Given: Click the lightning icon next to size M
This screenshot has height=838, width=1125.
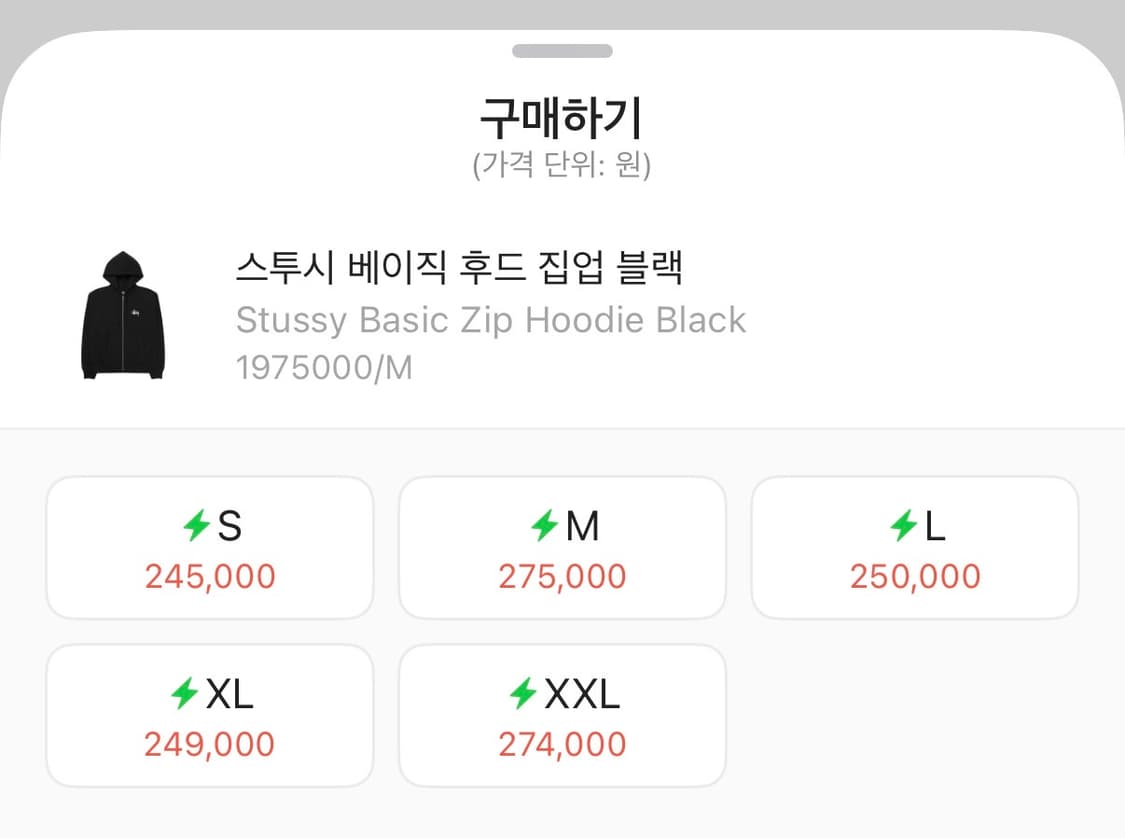Looking at the screenshot, I should [x=545, y=525].
